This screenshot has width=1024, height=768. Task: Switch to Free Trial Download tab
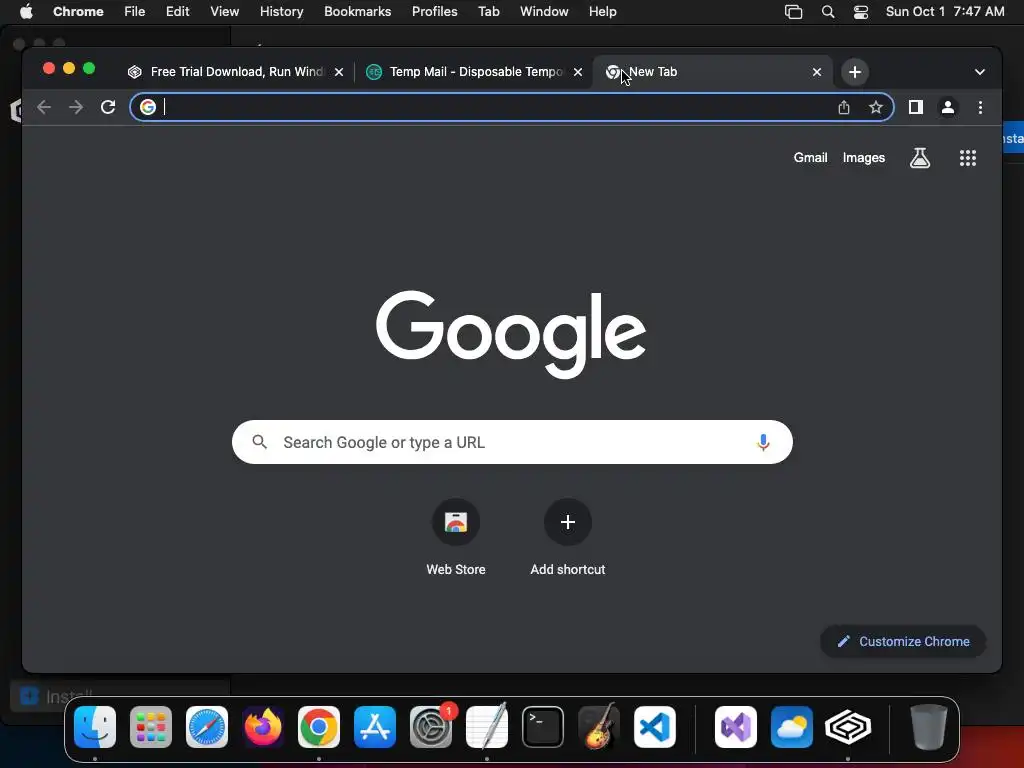(x=235, y=72)
